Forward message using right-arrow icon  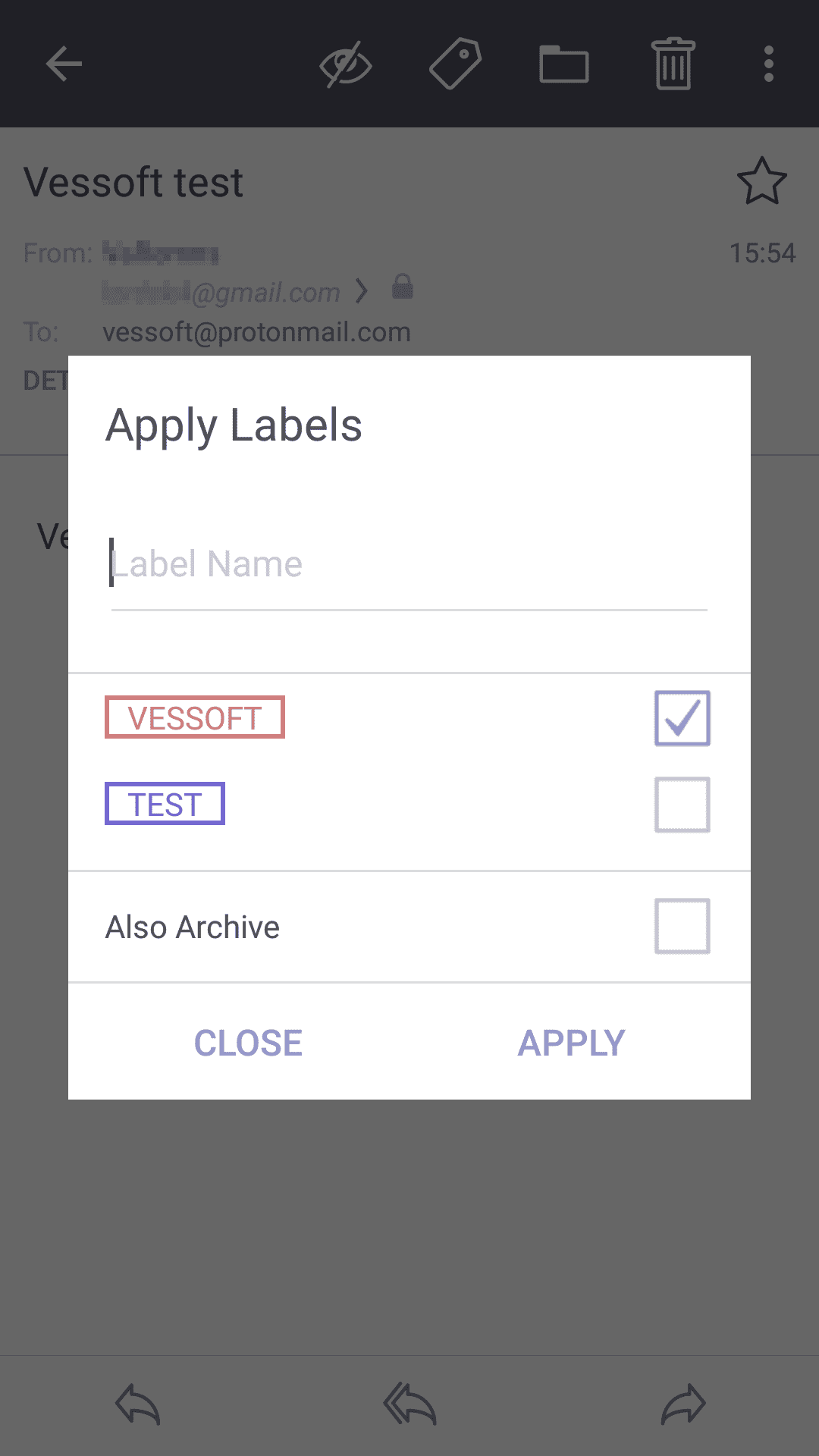point(683,1404)
